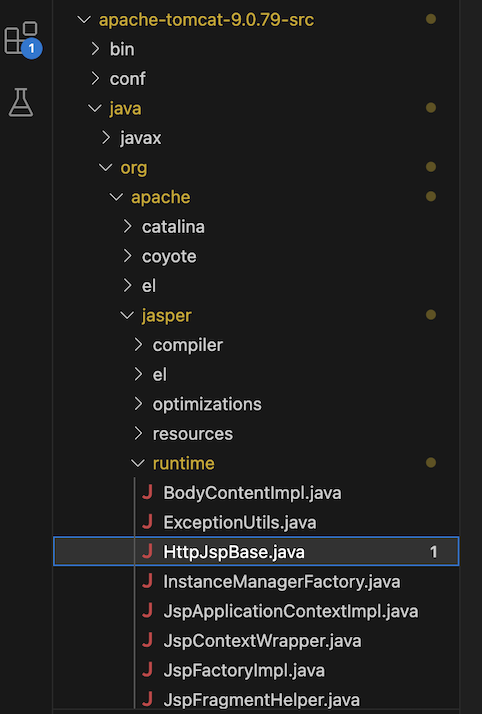
Task: Click the modified dot on jasper row
Action: click(431, 315)
